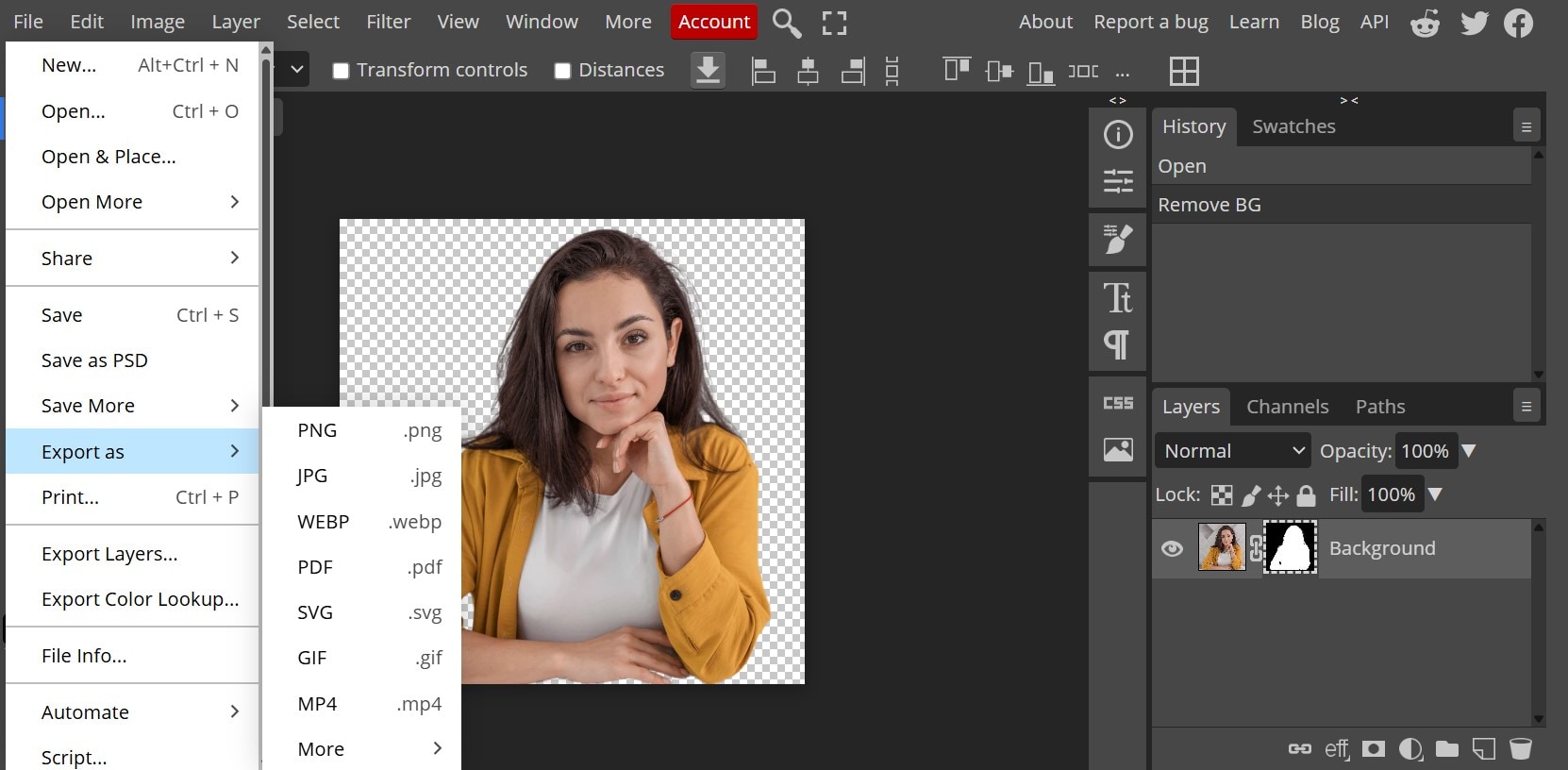Expand the More export formats submenu
The height and width of the screenshot is (770, 1568).
click(368, 749)
